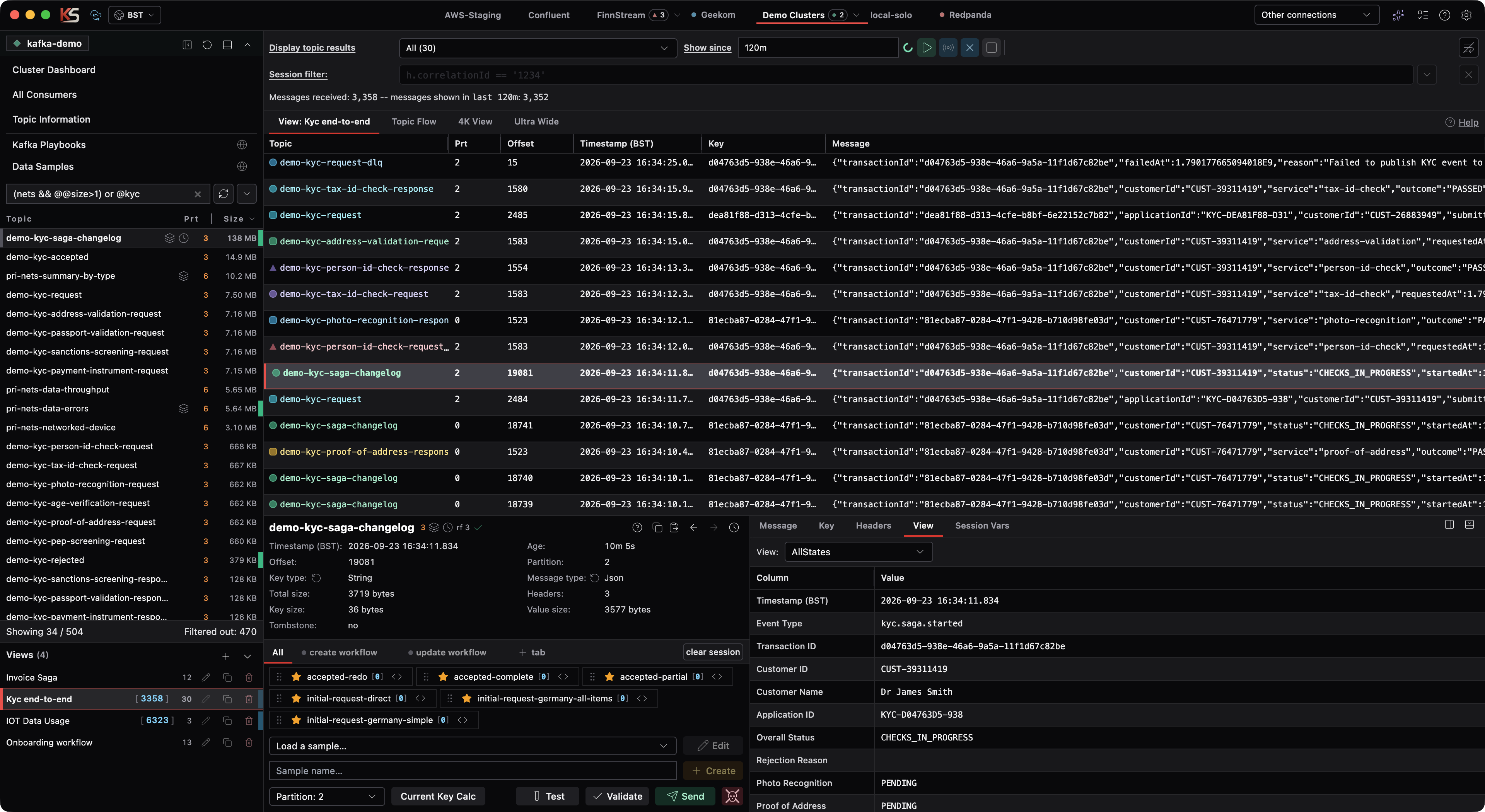Image resolution: width=1485 pixels, height=812 pixels.
Task: Open the checklist tasks icon in header
Action: click(1423, 15)
